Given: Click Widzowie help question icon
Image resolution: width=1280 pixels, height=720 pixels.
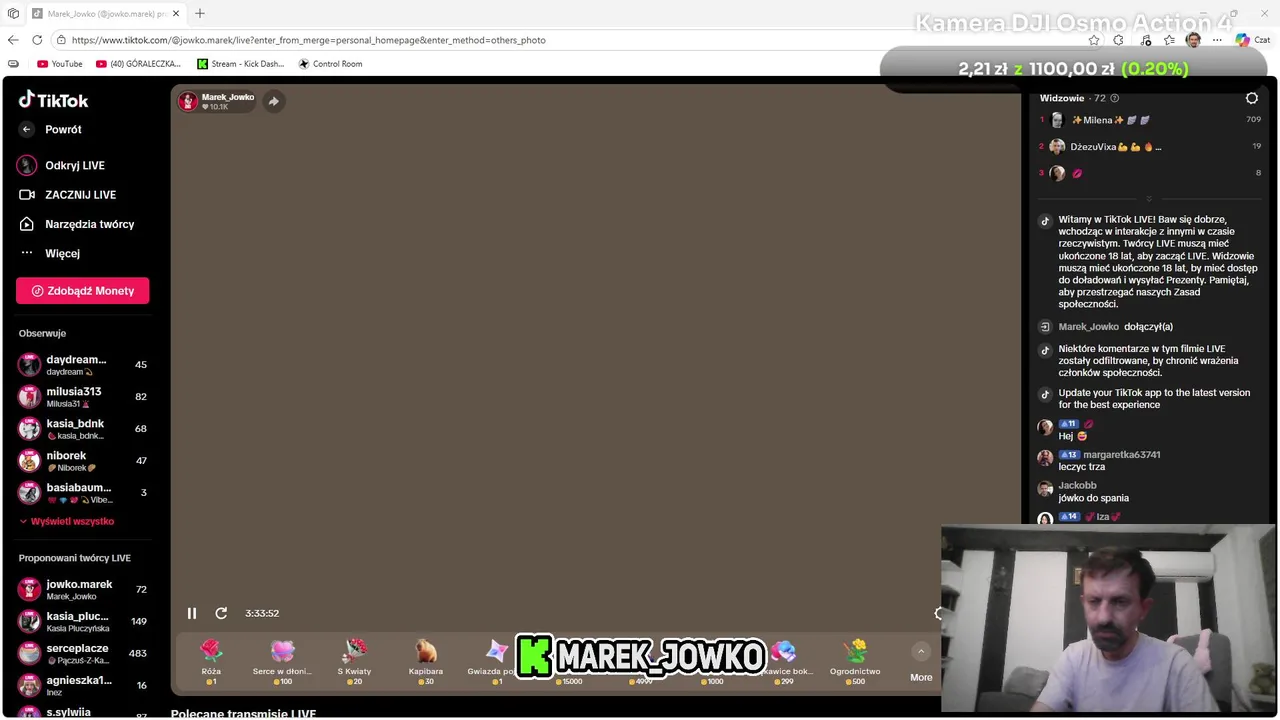Looking at the screenshot, I should pyautogui.click(x=1115, y=98).
